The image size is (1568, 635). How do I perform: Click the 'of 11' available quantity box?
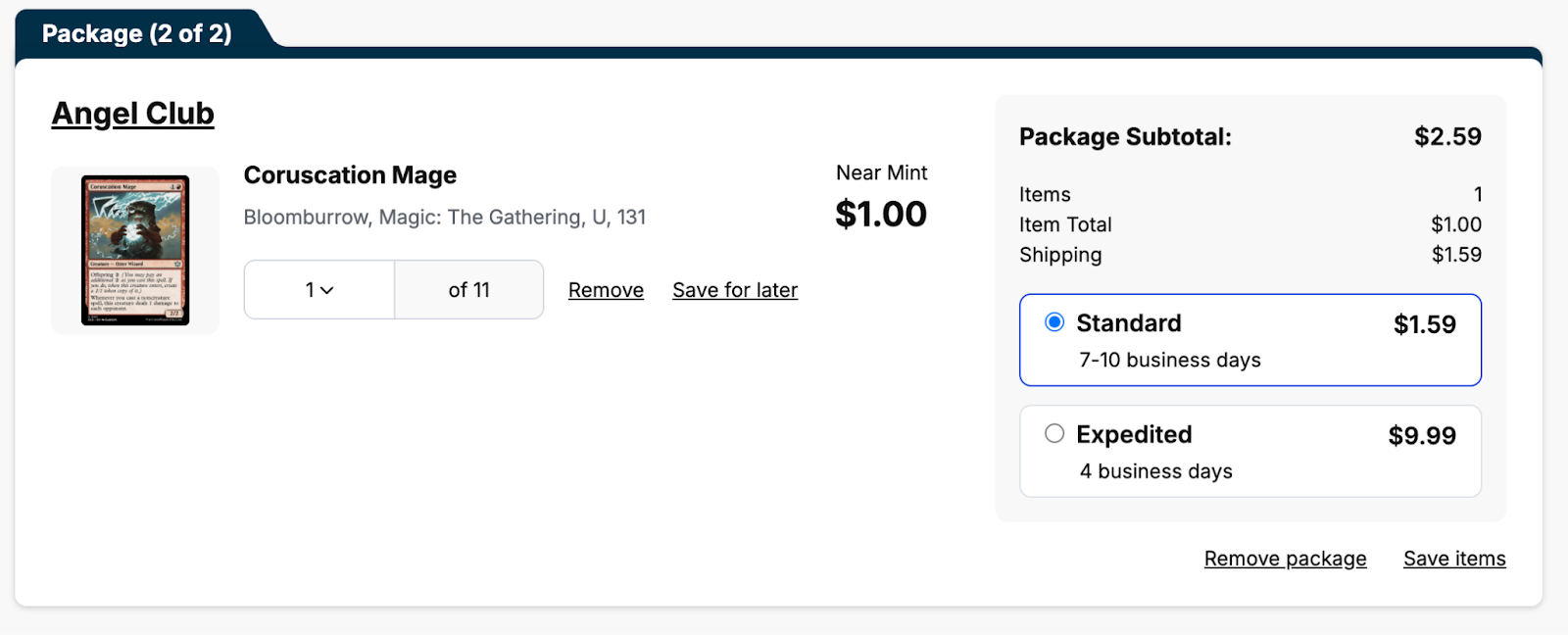(x=468, y=290)
